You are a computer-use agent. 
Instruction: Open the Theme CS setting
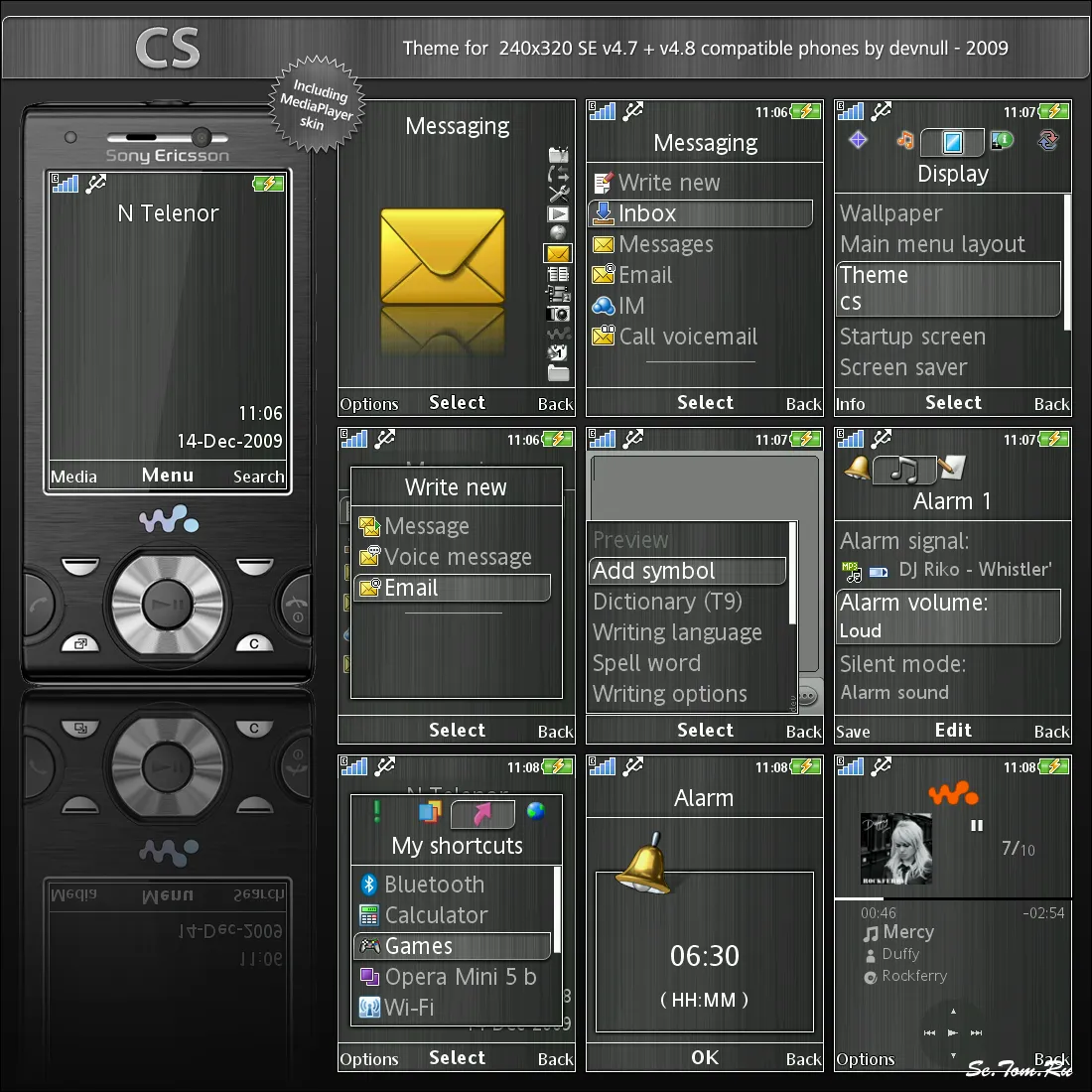948,289
